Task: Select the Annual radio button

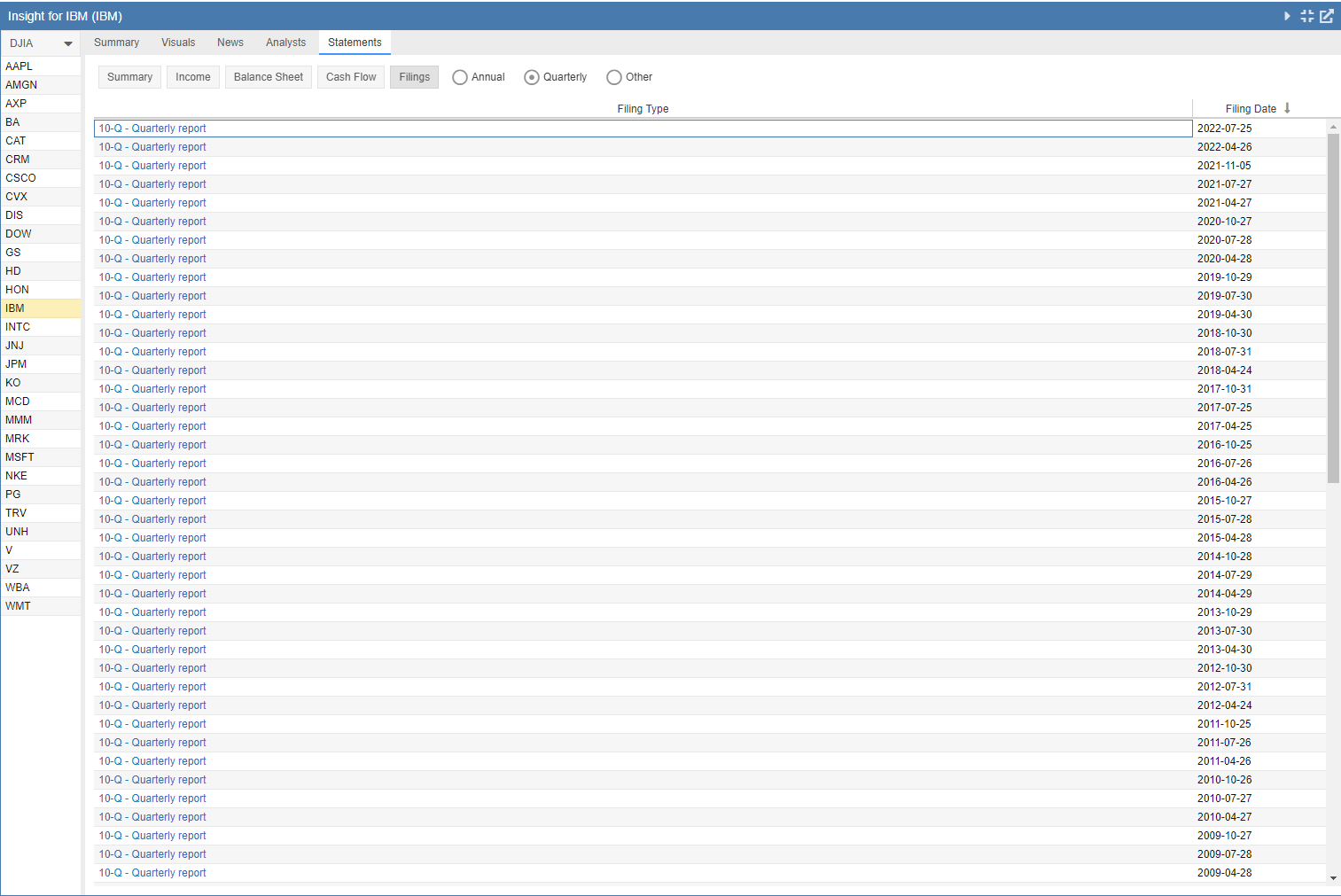Action: coord(460,77)
